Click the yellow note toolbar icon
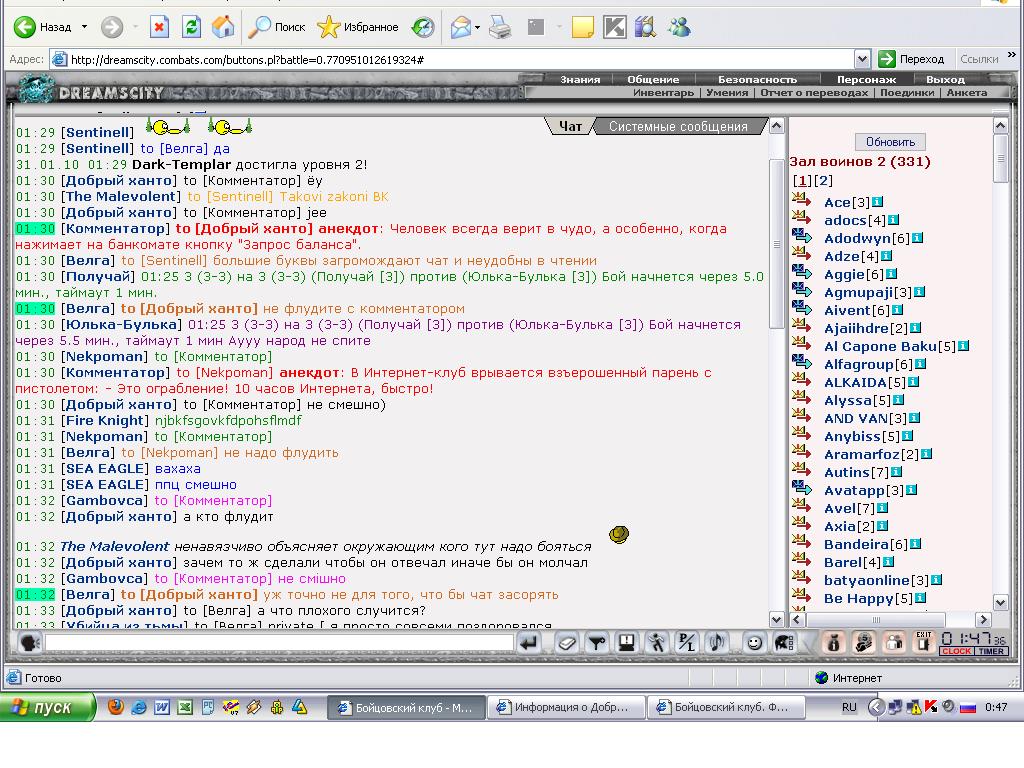 [583, 27]
